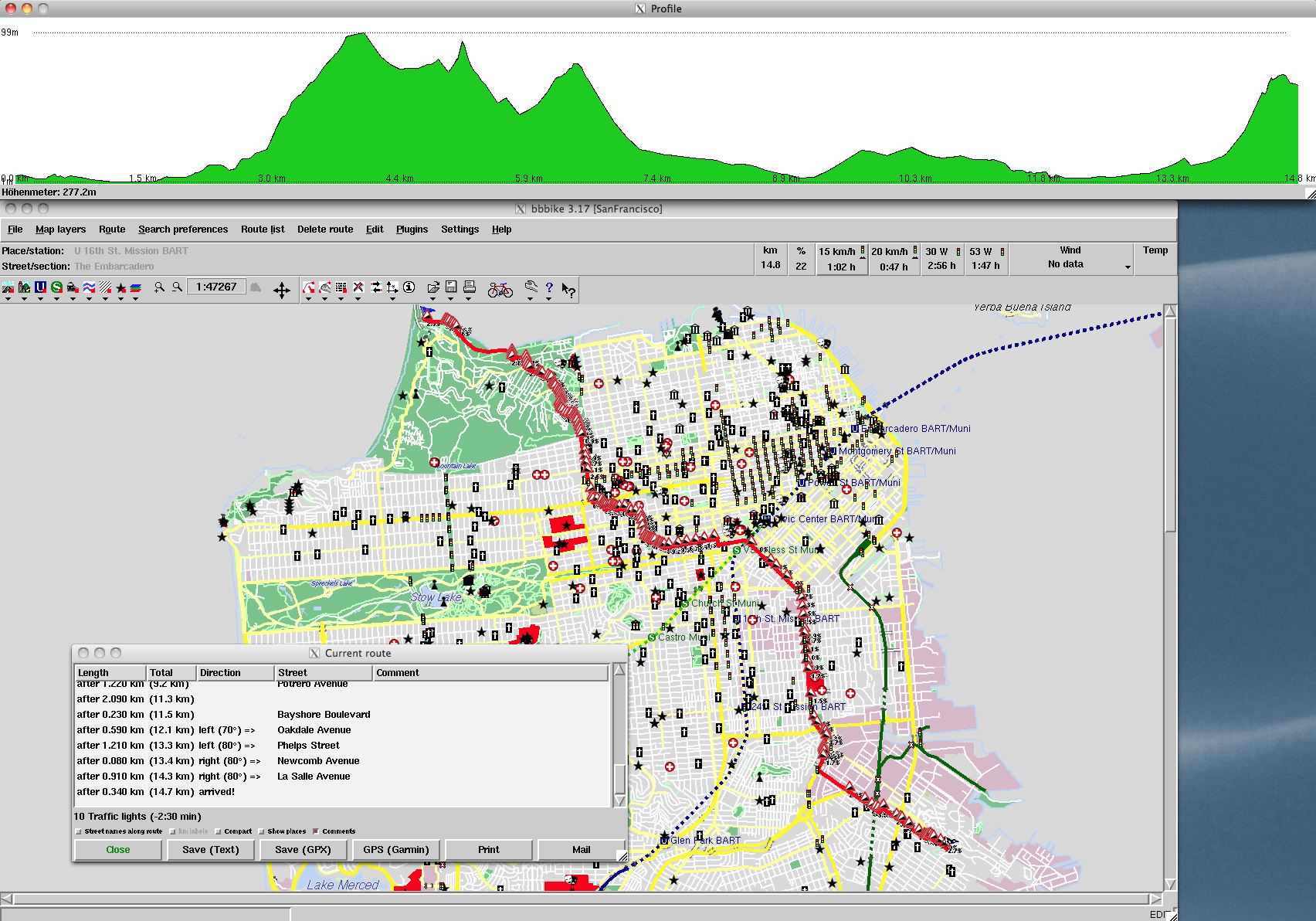The image size is (1316, 921).
Task: Click the Save (Text) button
Action: point(211,849)
